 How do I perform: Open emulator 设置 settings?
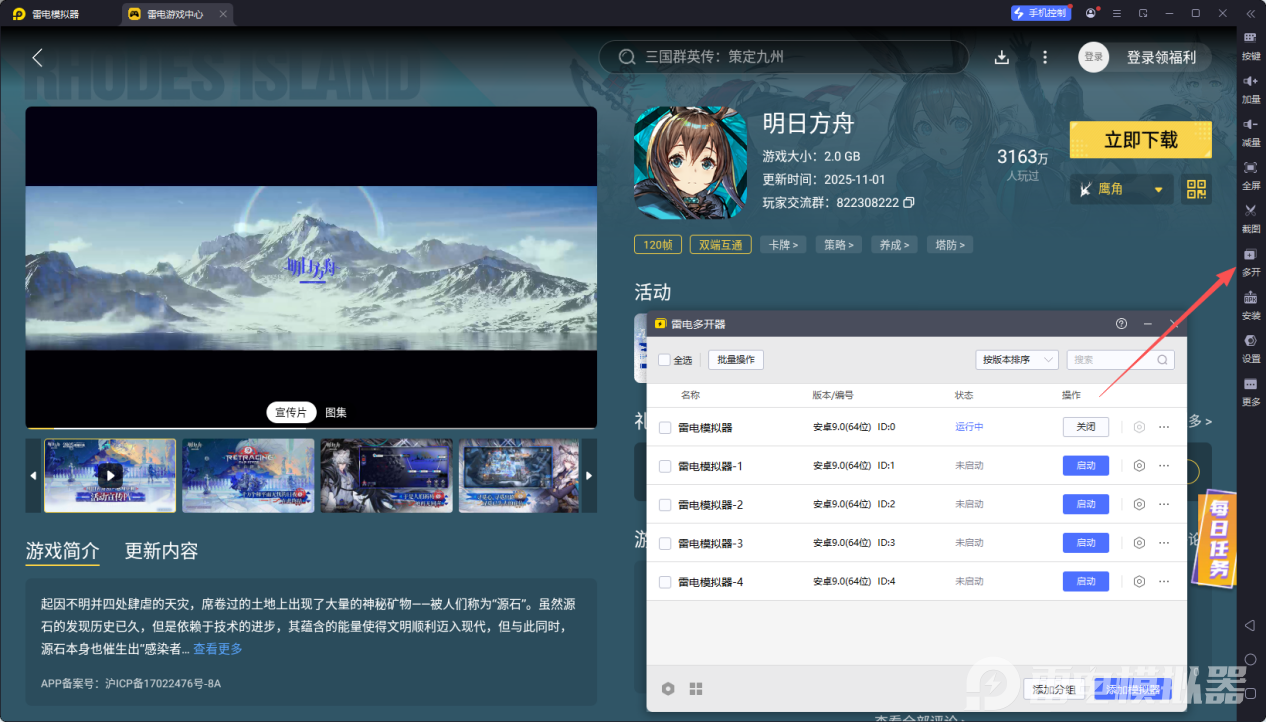(x=1251, y=348)
